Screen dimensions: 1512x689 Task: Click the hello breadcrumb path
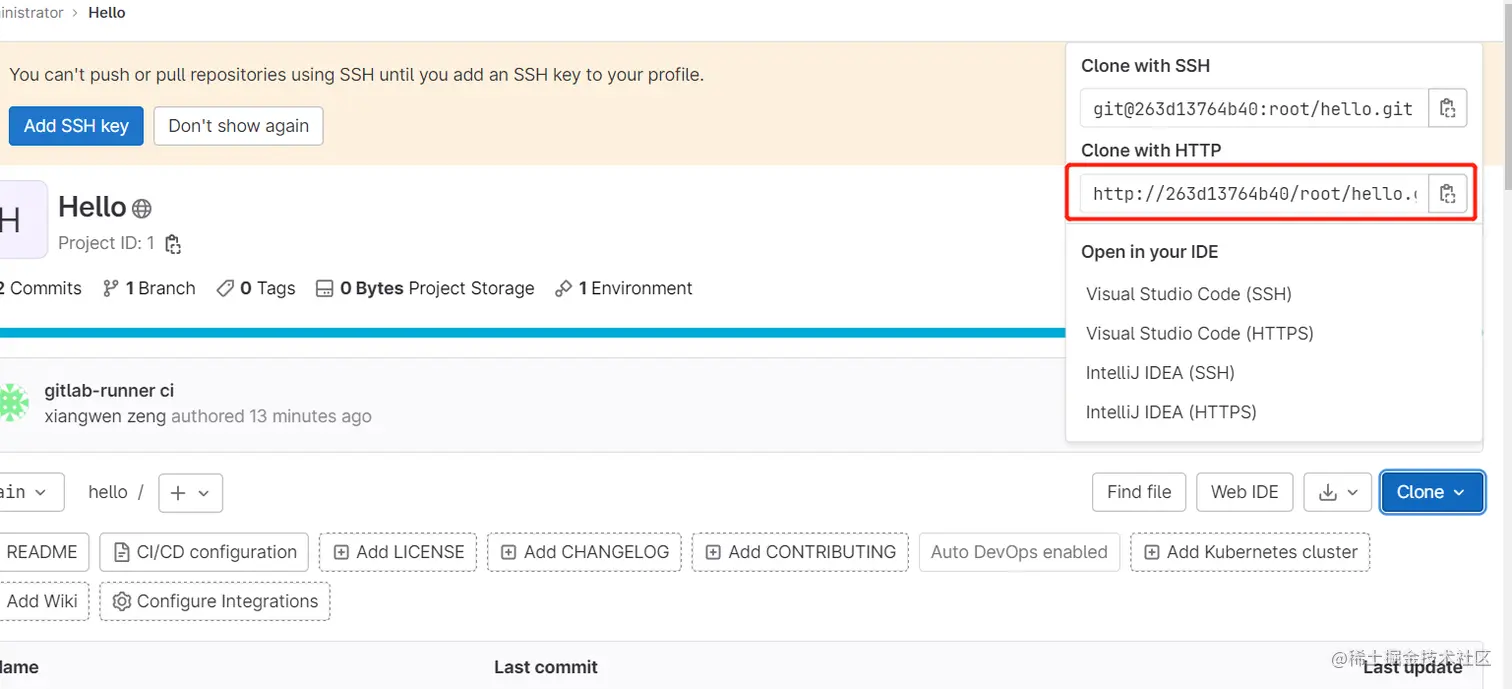point(108,492)
